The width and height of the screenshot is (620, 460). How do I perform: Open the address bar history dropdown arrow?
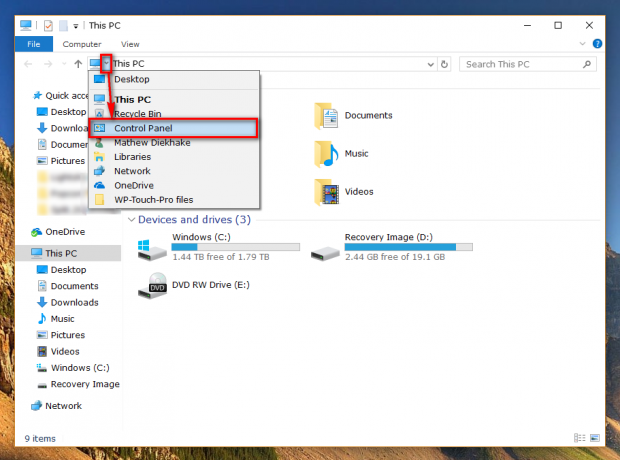click(x=431, y=64)
